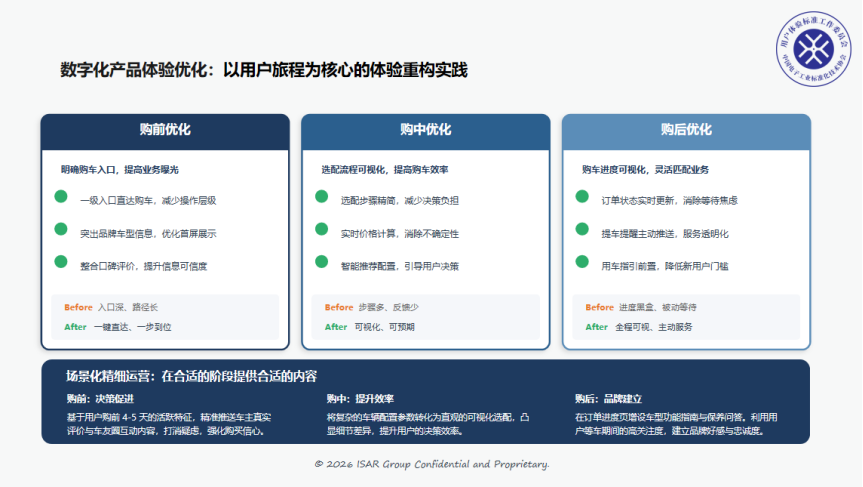863x487 pixels.
Task: Click green bullet beside 用车指引前置
Action: 582,263
